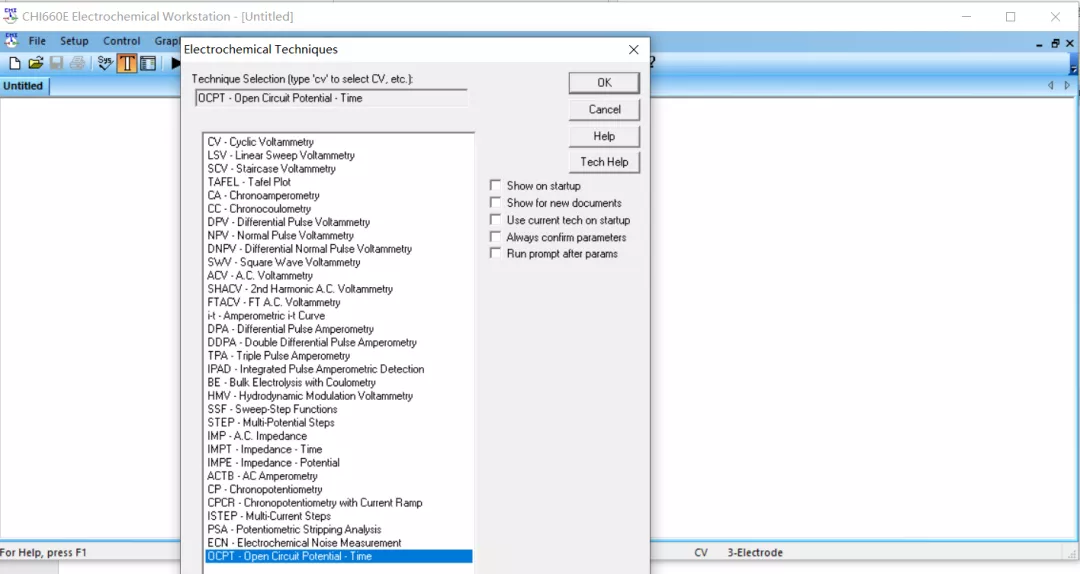Restore the inner document window
The height and width of the screenshot is (574, 1080).
1055,43
